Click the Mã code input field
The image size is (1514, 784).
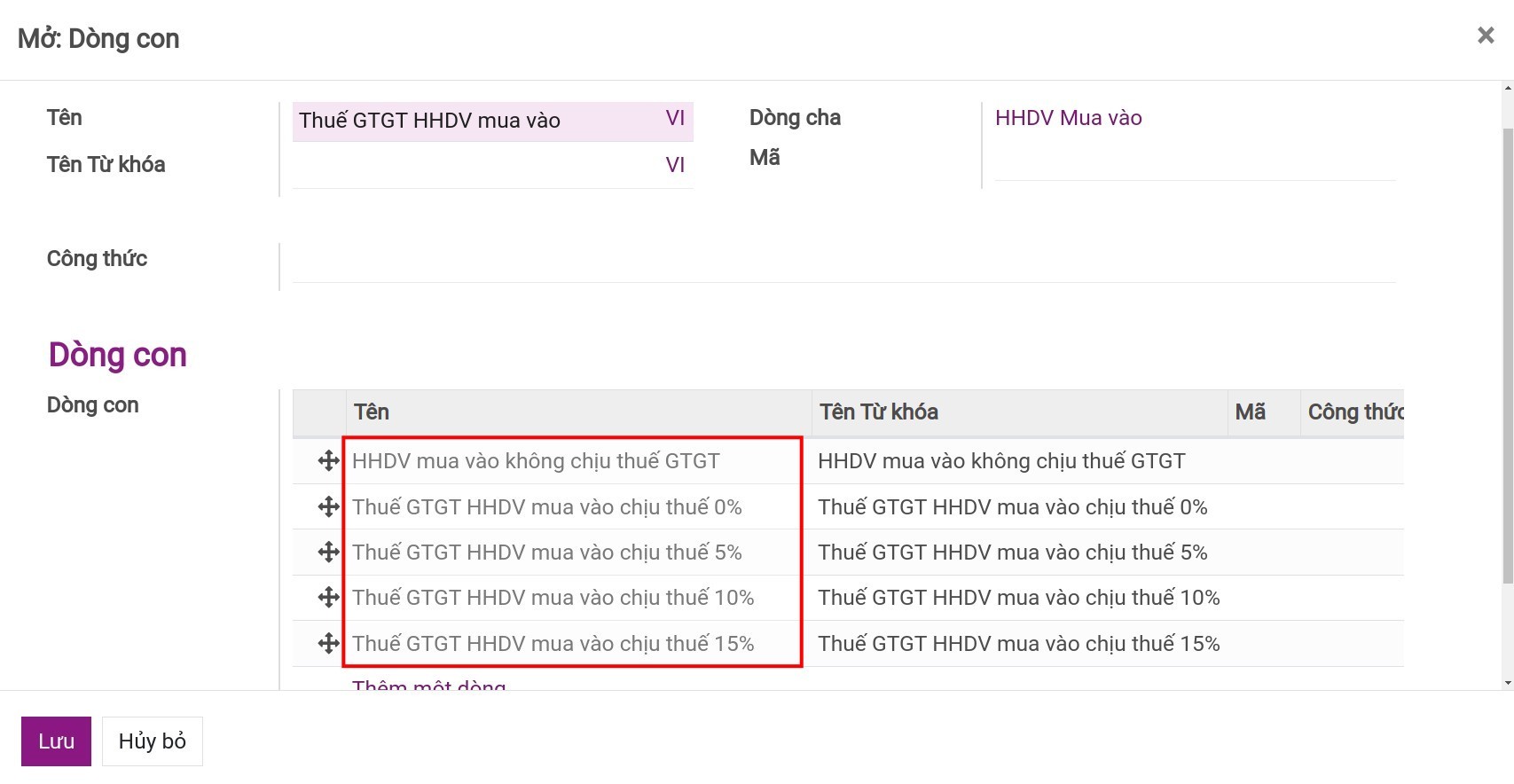1194,164
